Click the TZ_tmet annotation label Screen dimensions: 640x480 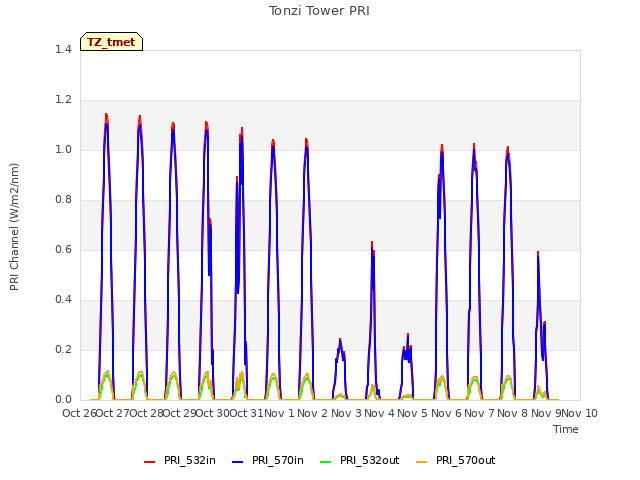click(111, 42)
